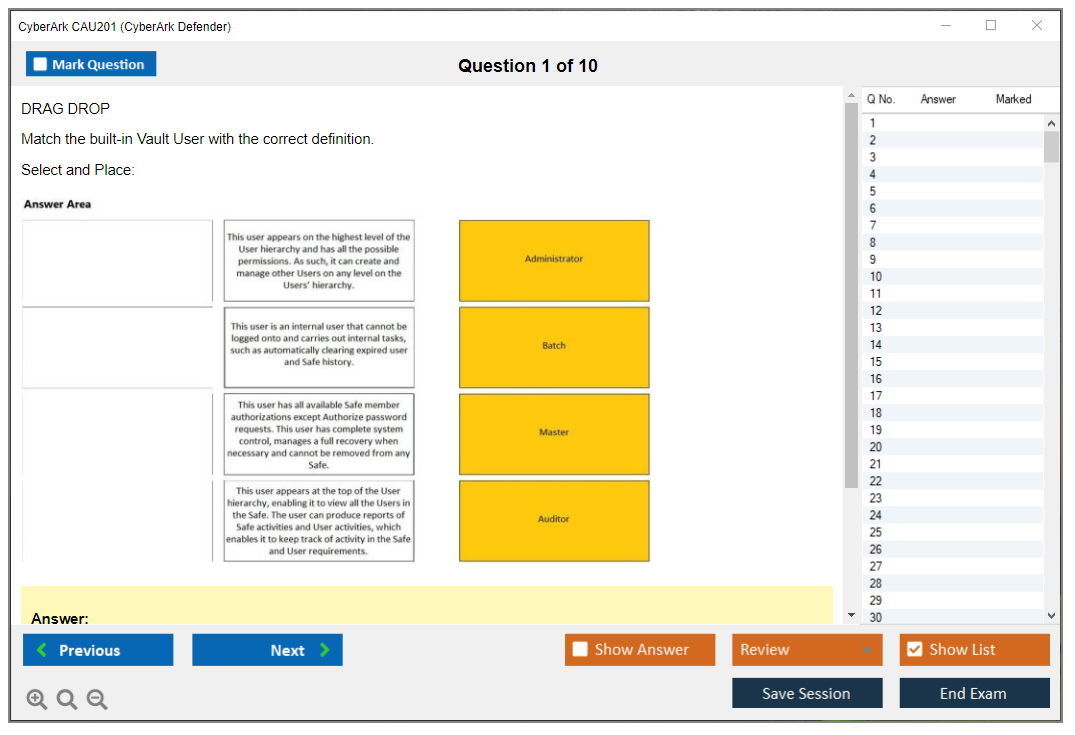Screen dimensions: 1075x735
Task: Click the reset zoom magnifier icon
Action: pyautogui.click(x=67, y=700)
